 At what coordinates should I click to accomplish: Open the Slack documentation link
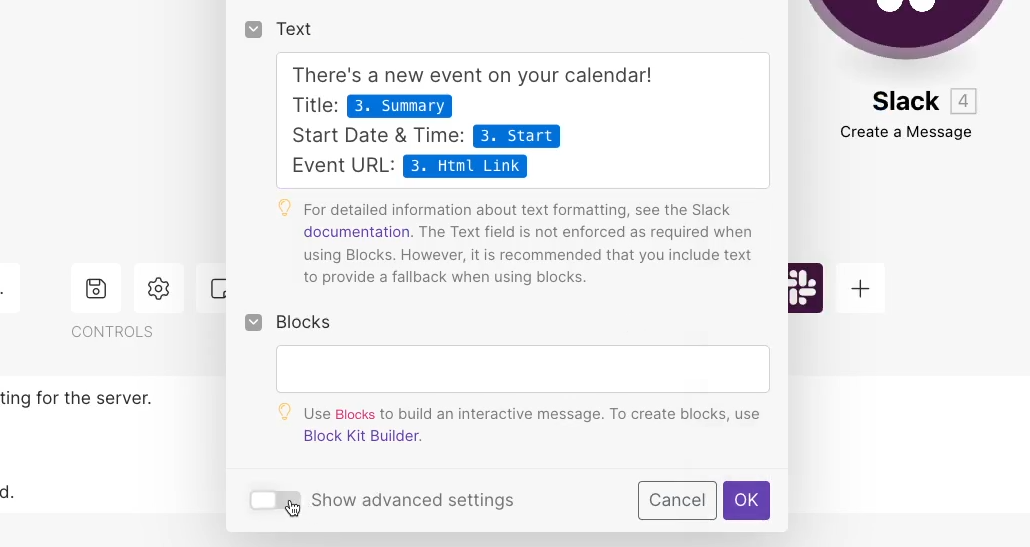click(x=357, y=232)
